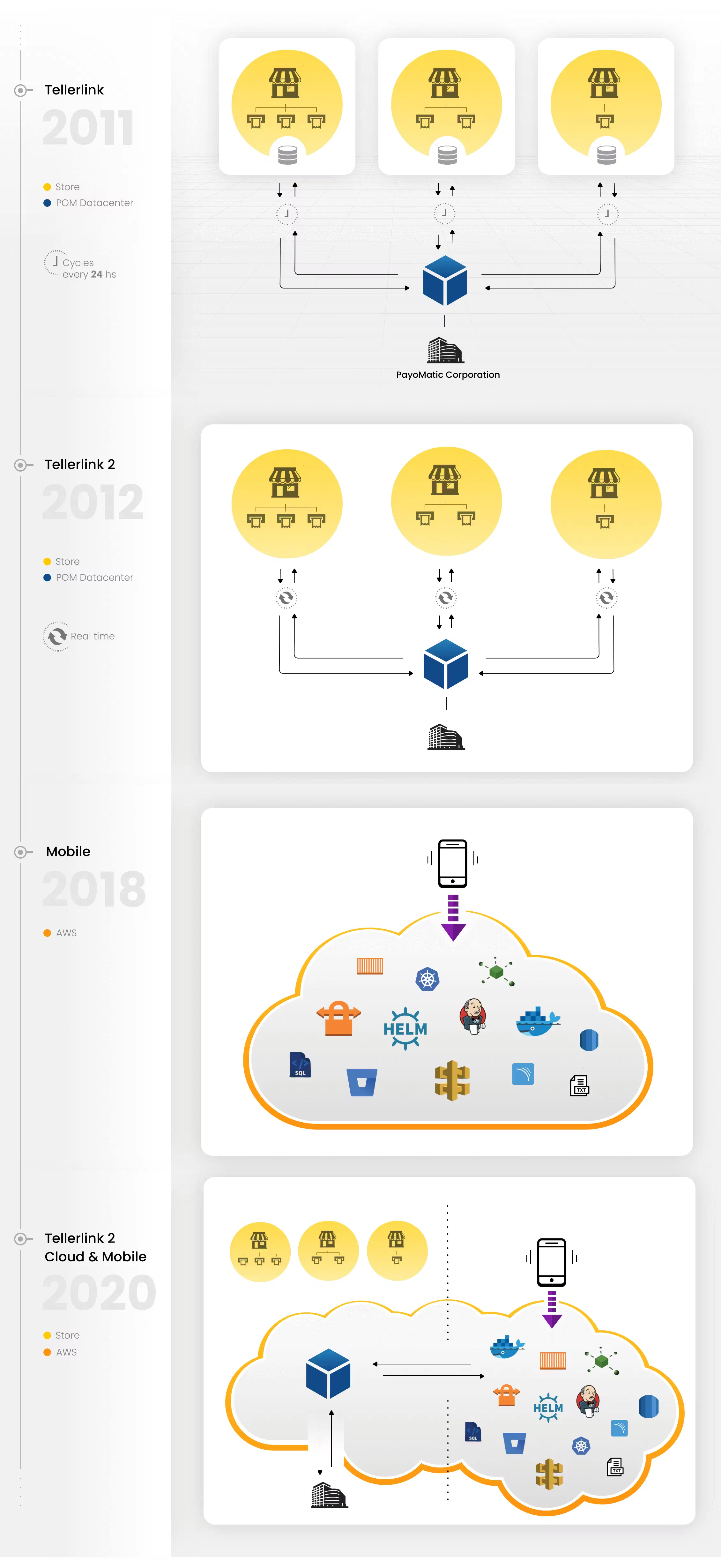Image resolution: width=721 pixels, height=1568 pixels.
Task: Click the Real time sync icon in legend
Action: (56, 637)
